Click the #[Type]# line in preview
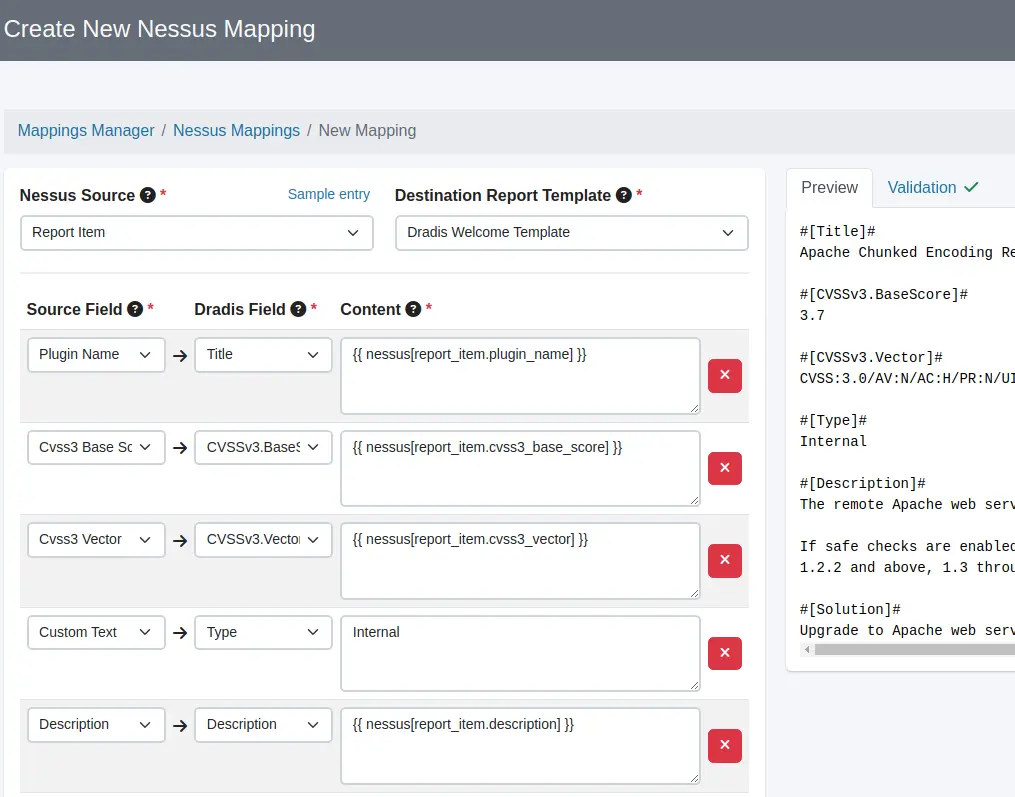Viewport: 1015px width, 797px height. 833,420
